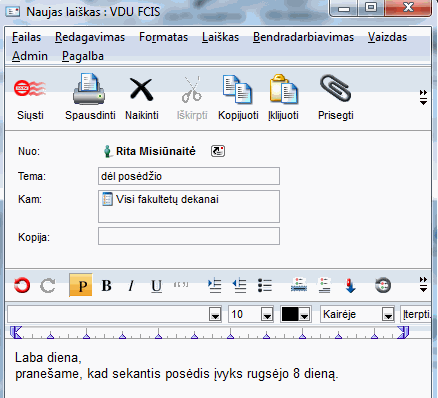
Task: Undo last action with red arrow
Action: click(22, 286)
